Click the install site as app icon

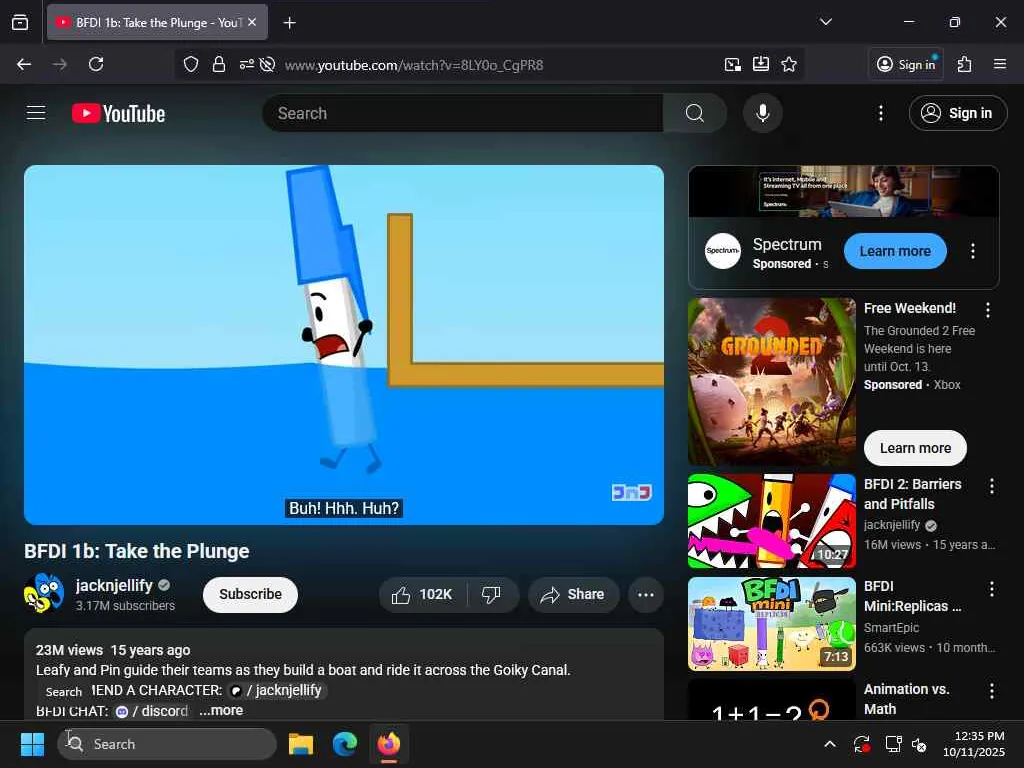pyautogui.click(x=761, y=64)
